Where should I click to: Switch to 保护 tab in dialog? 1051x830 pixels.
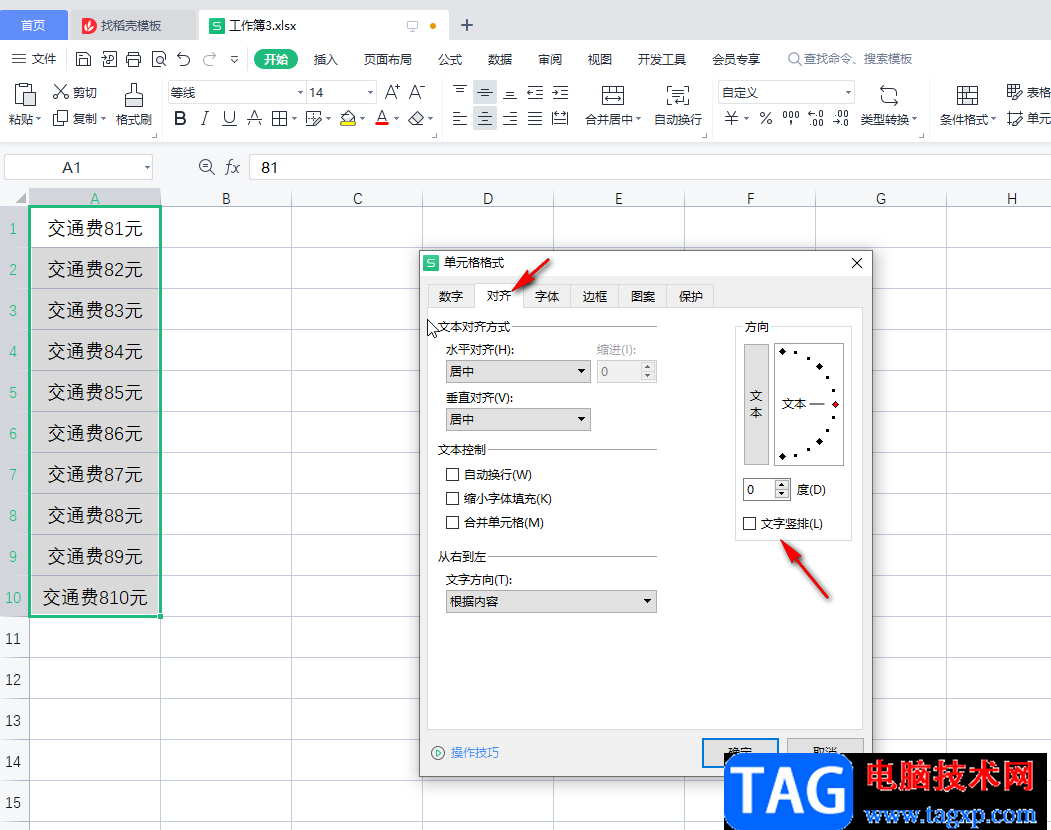coord(690,296)
